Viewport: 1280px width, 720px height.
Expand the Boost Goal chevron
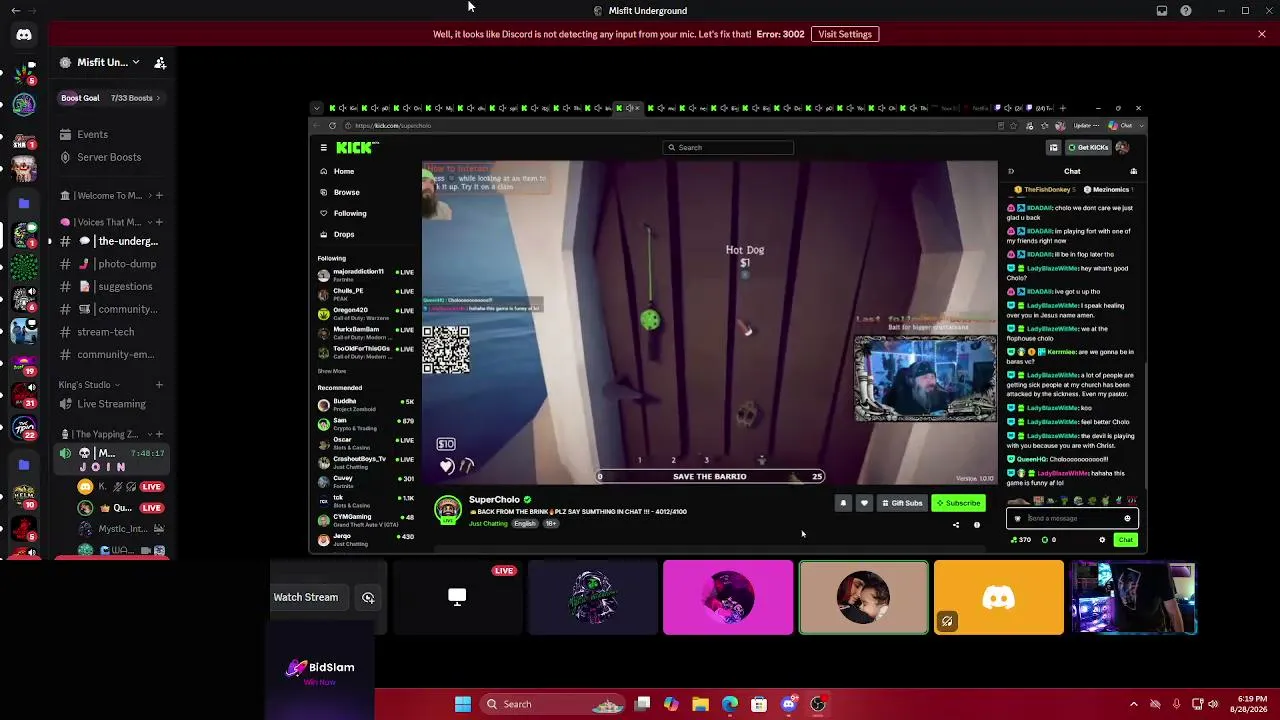[x=158, y=98]
